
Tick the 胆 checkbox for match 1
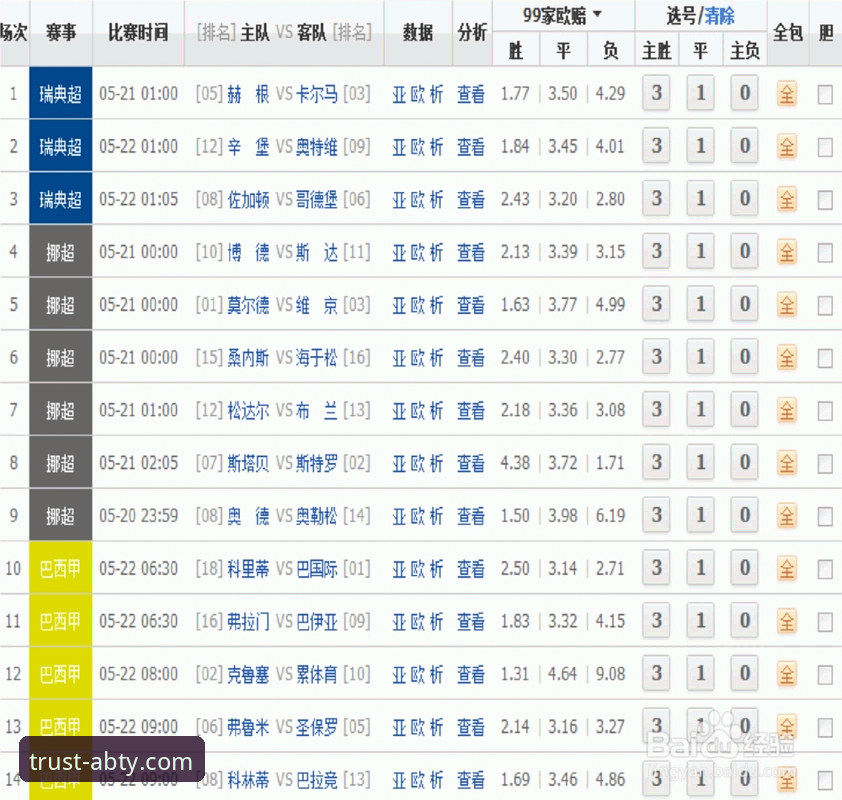coord(825,95)
